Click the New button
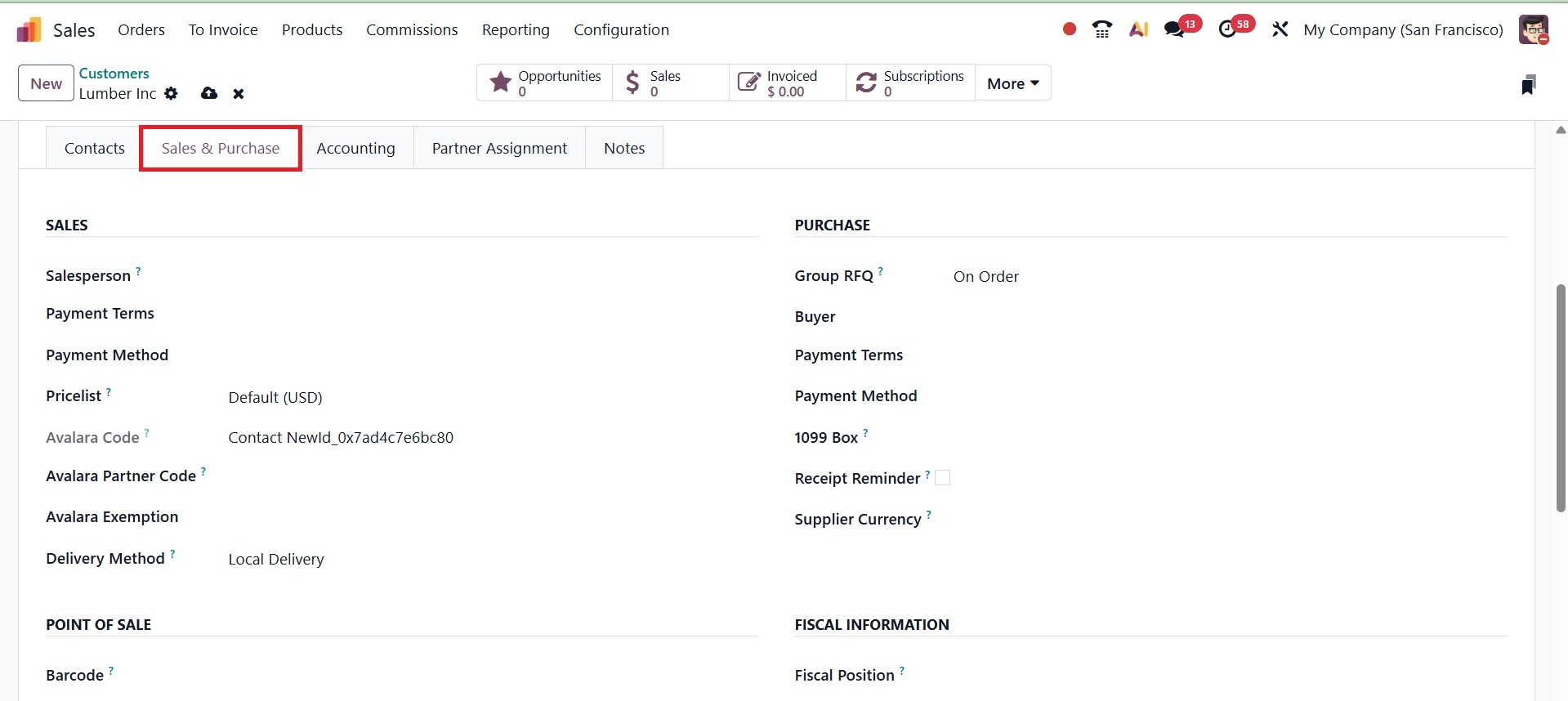The height and width of the screenshot is (701, 1568). 46,83
